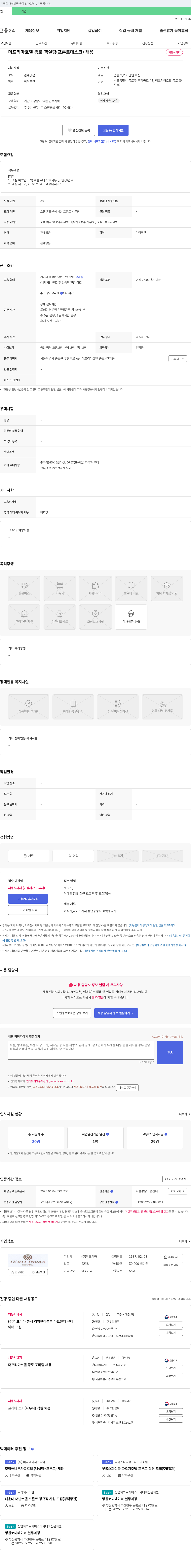Open the company 홈페이지 button
Screen dimensions: 191x1568
pos(171,1257)
